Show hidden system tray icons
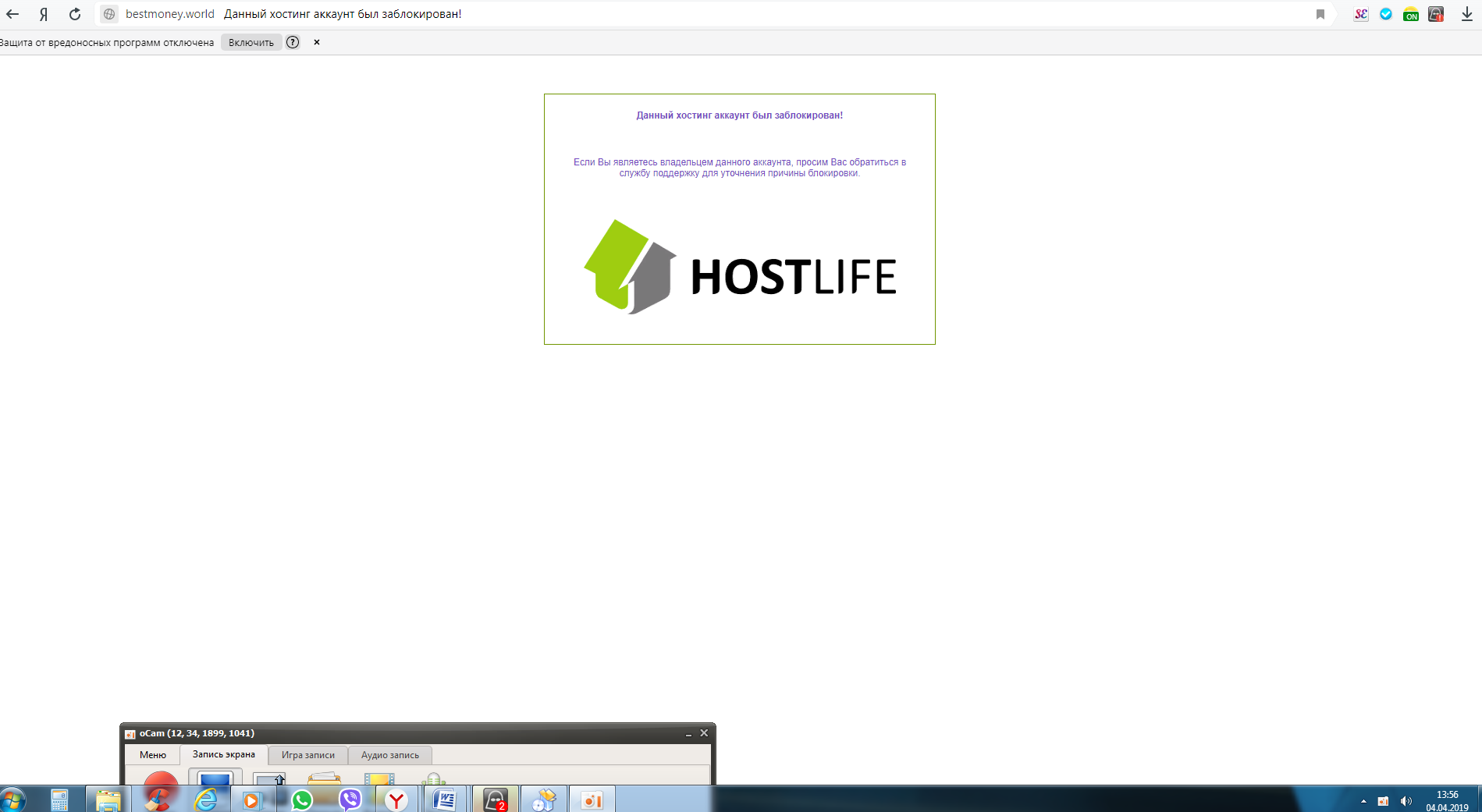The width and height of the screenshot is (1482, 812). (x=1363, y=801)
